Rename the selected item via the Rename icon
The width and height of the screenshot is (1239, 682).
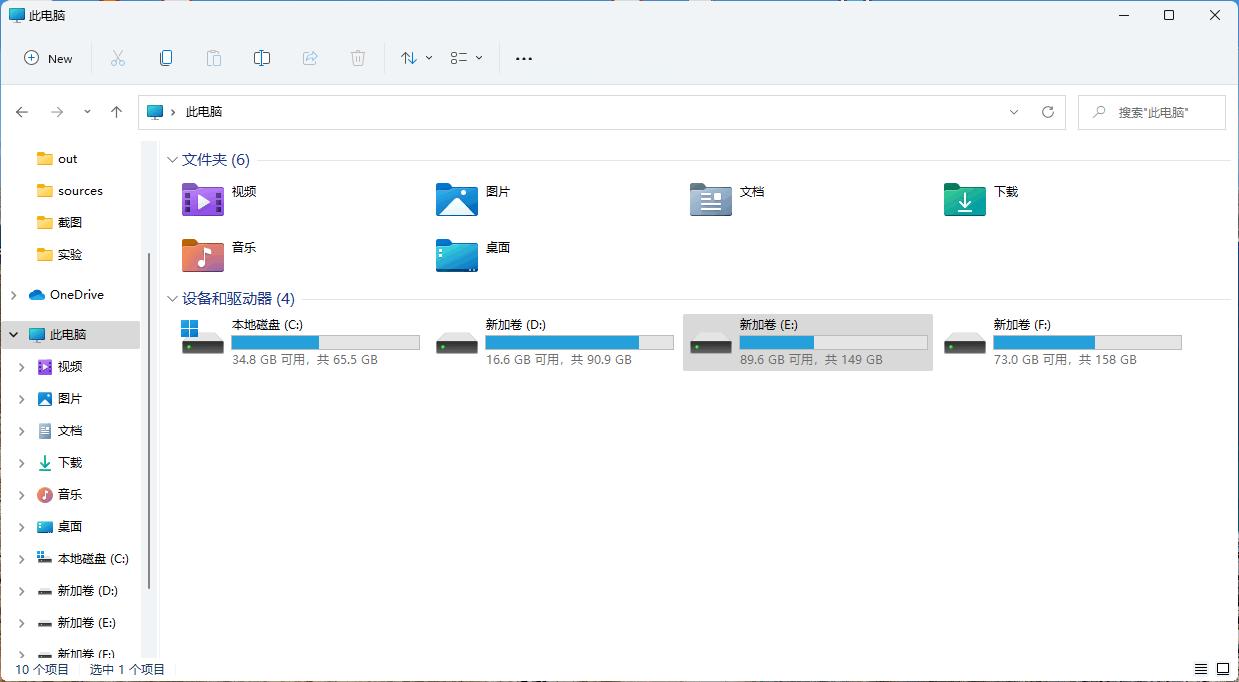tap(262, 58)
